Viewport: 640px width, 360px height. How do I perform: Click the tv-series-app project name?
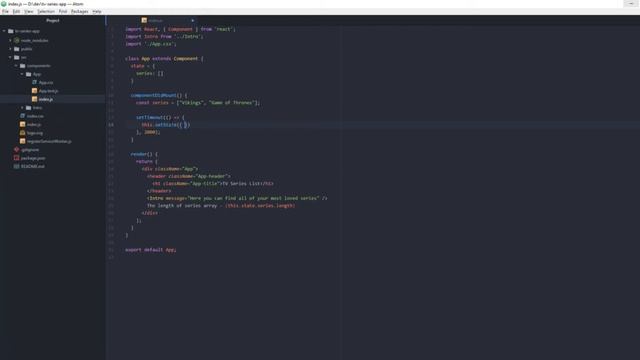coord(27,31)
